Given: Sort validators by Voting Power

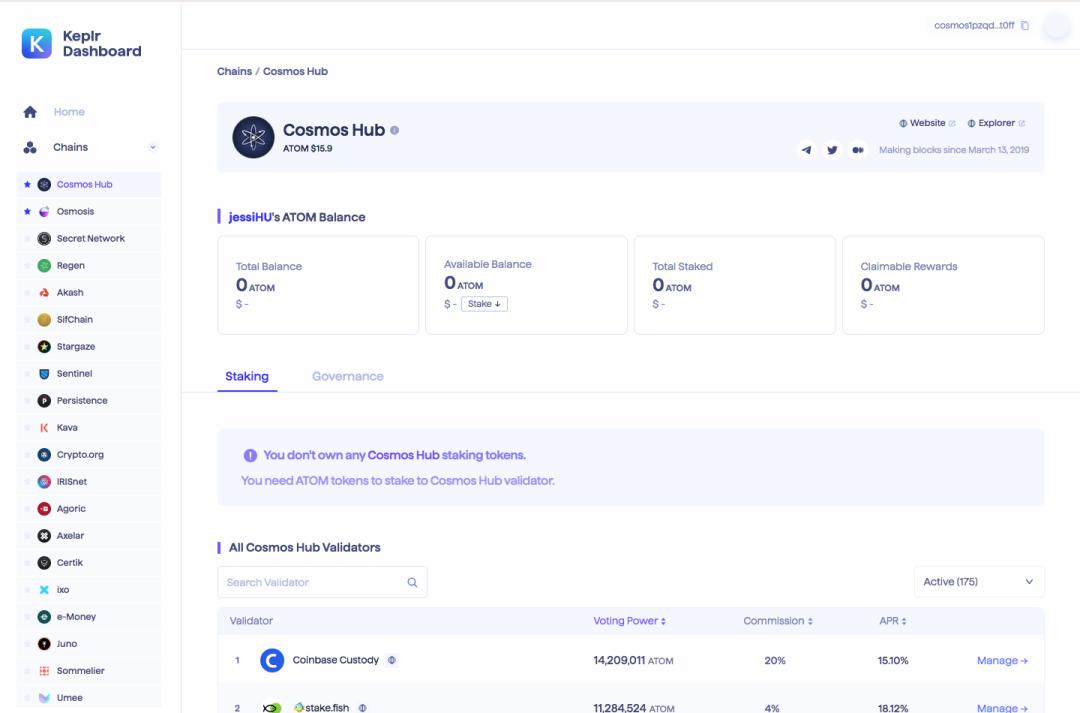Looking at the screenshot, I should point(629,621).
